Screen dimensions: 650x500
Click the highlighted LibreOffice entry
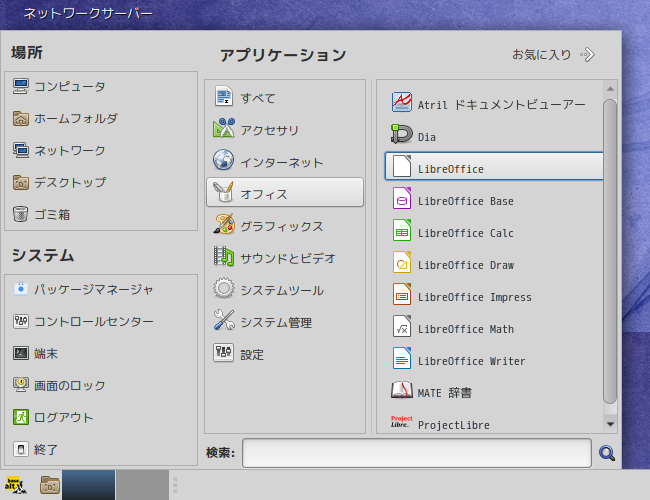coord(494,166)
